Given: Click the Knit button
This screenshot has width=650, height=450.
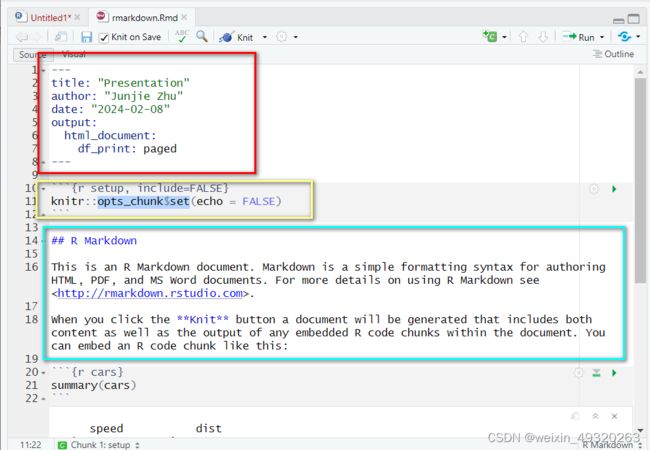Looking at the screenshot, I should tap(236, 37).
